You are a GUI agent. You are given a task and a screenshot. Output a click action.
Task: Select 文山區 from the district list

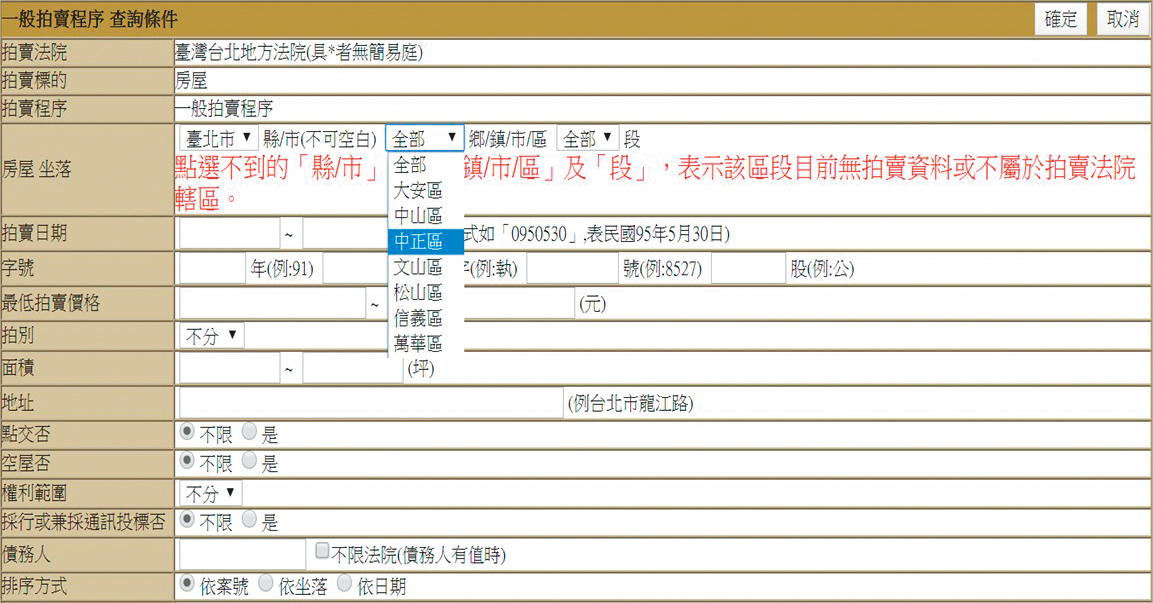pos(425,267)
